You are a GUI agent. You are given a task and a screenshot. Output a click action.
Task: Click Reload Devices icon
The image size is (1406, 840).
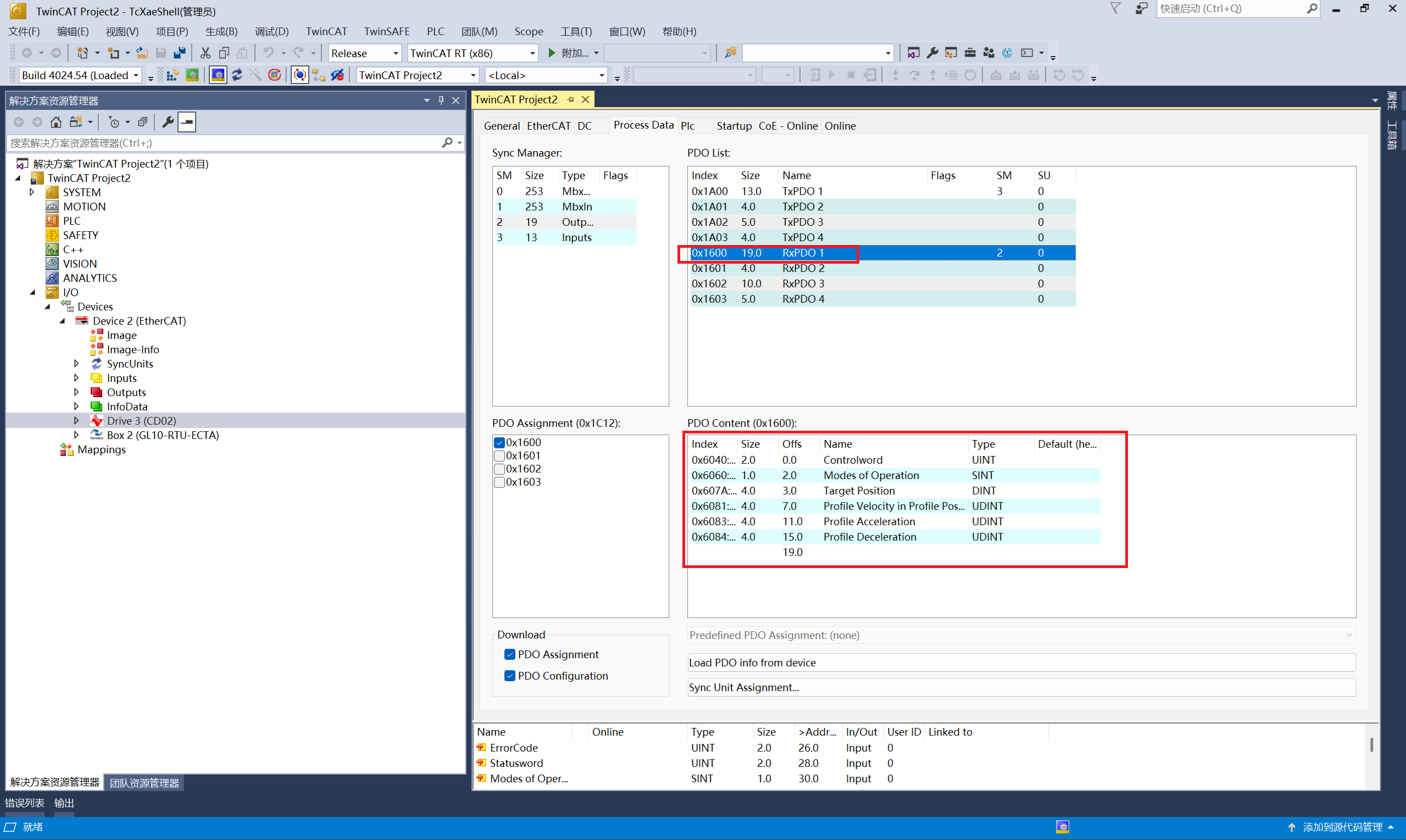[x=237, y=75]
